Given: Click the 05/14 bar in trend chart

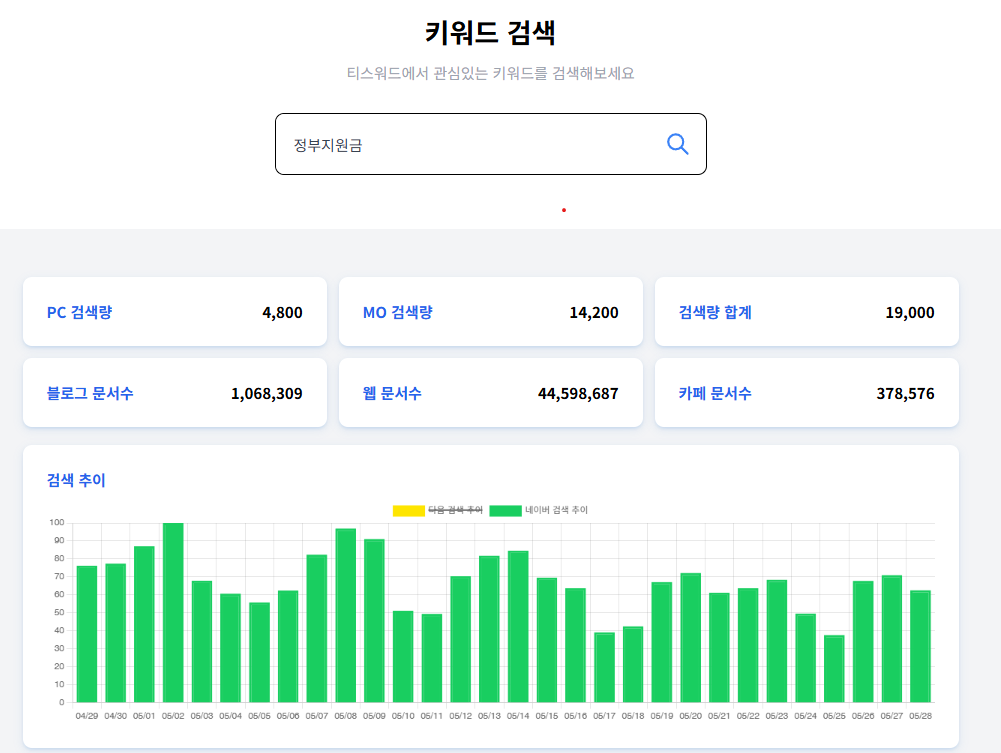Looking at the screenshot, I should tap(518, 627).
